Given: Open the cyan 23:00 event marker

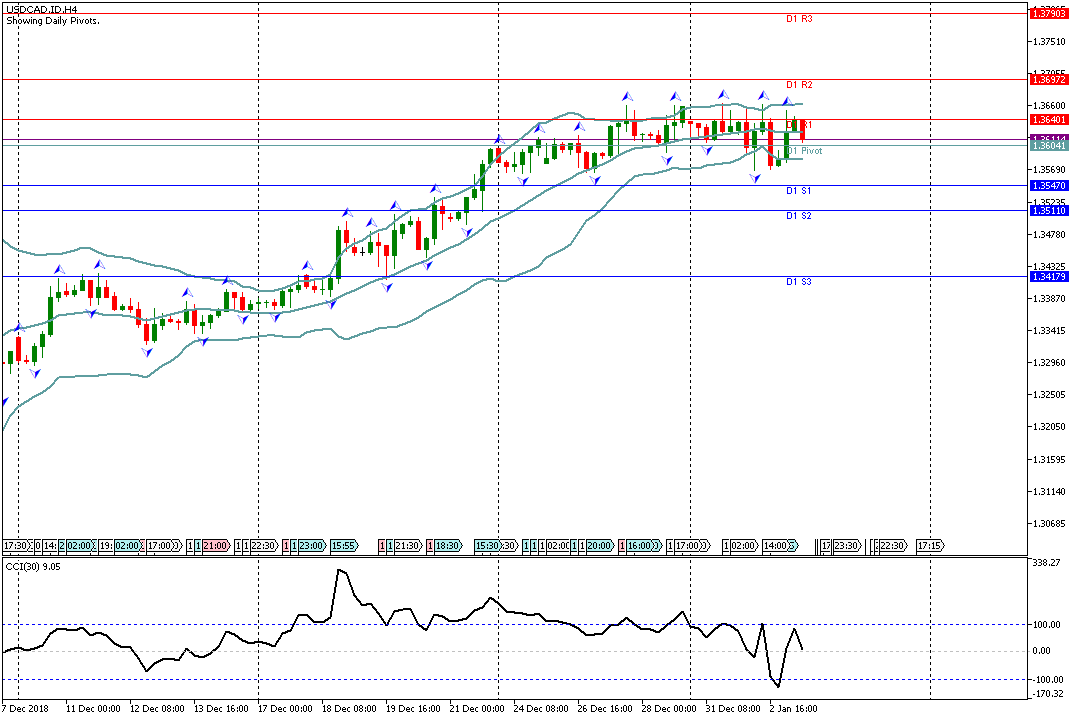Looking at the screenshot, I should (311, 546).
